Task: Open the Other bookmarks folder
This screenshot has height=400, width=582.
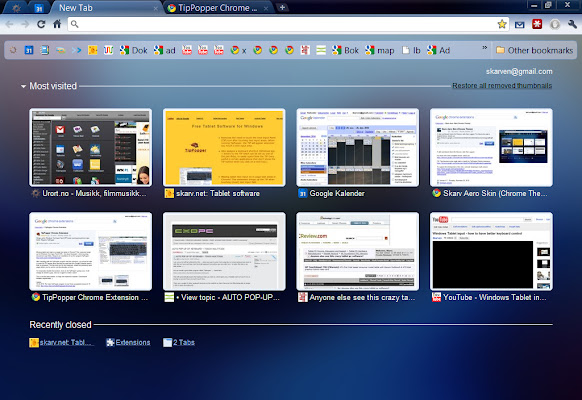Action: coord(534,50)
